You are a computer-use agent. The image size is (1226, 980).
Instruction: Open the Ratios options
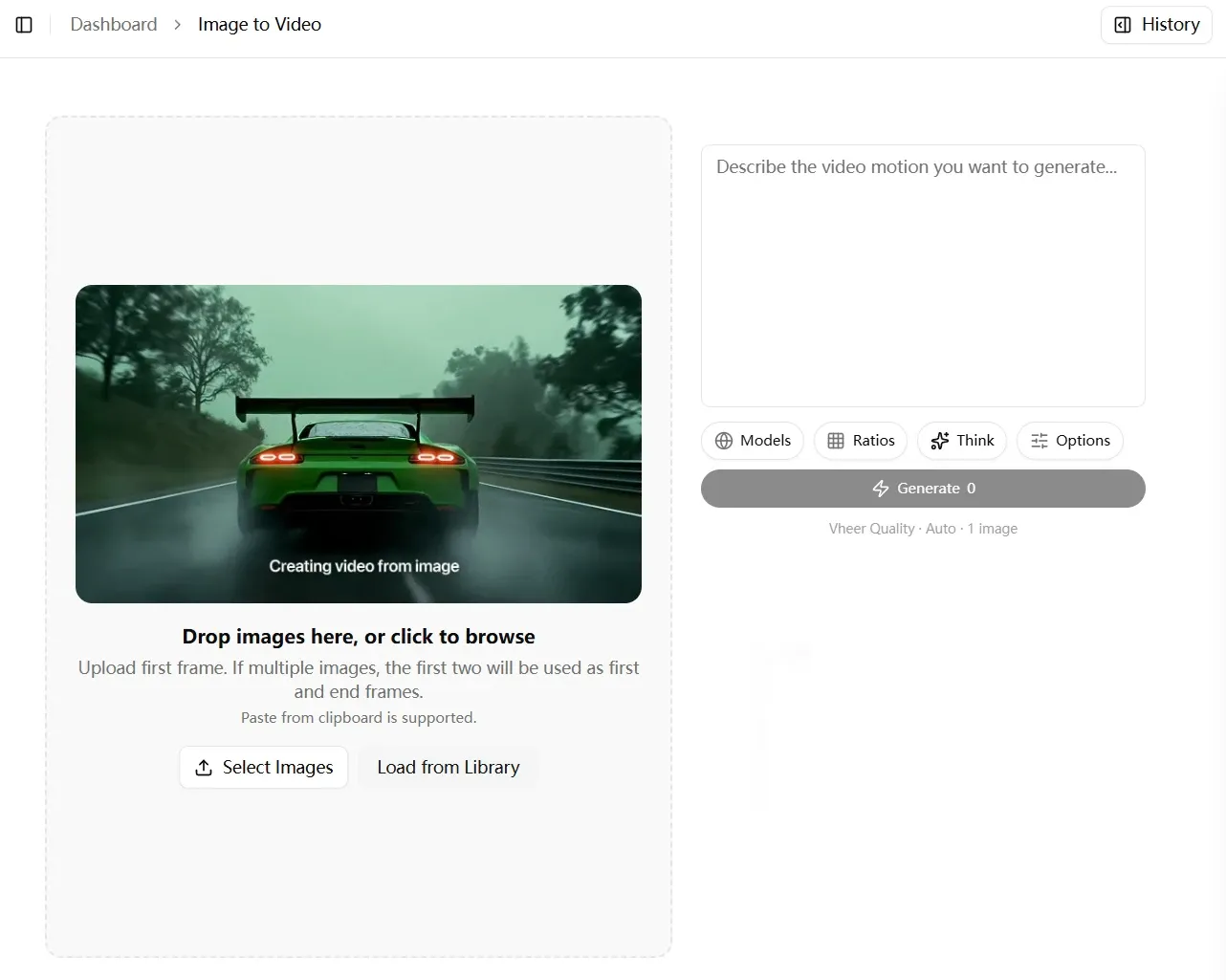tap(861, 441)
